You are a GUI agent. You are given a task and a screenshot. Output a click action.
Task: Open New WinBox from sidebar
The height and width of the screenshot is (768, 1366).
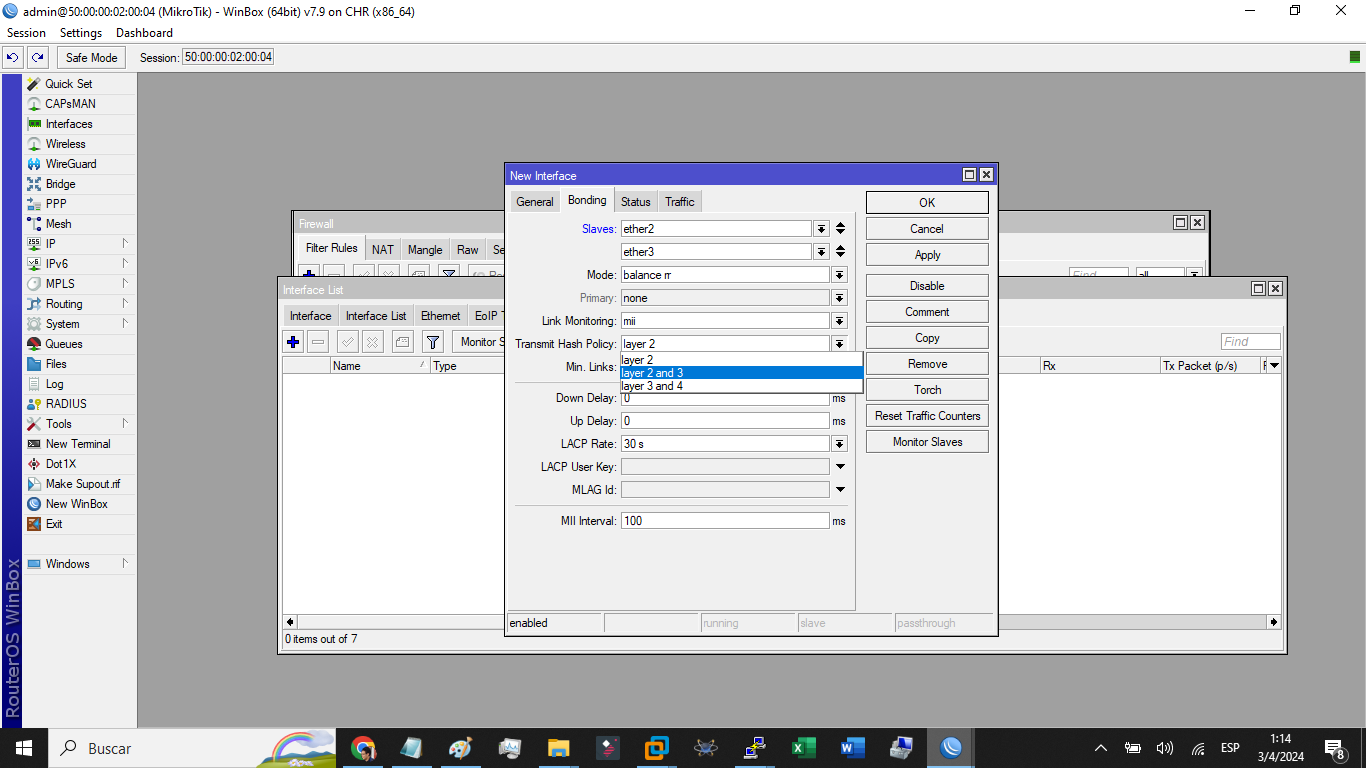76,504
